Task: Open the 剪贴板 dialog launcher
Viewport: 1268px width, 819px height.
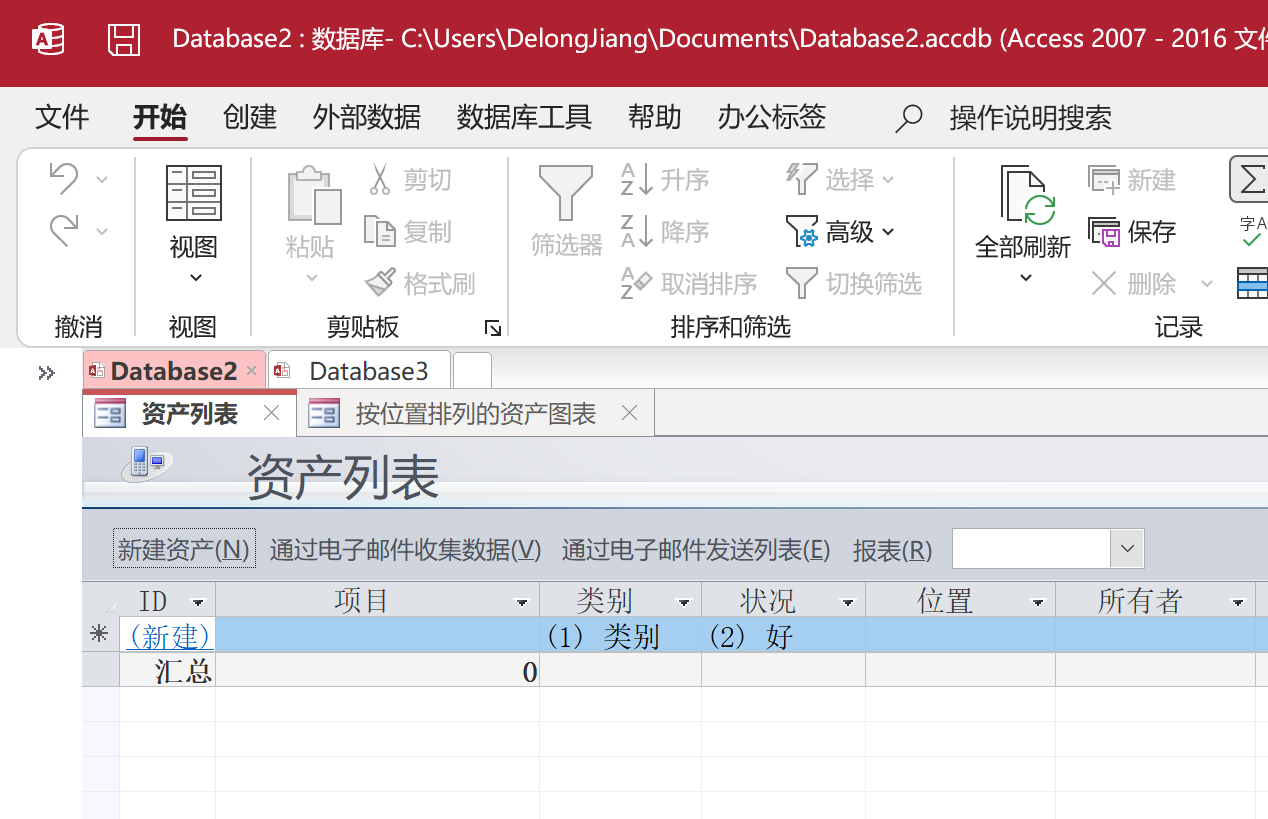Action: [x=492, y=327]
